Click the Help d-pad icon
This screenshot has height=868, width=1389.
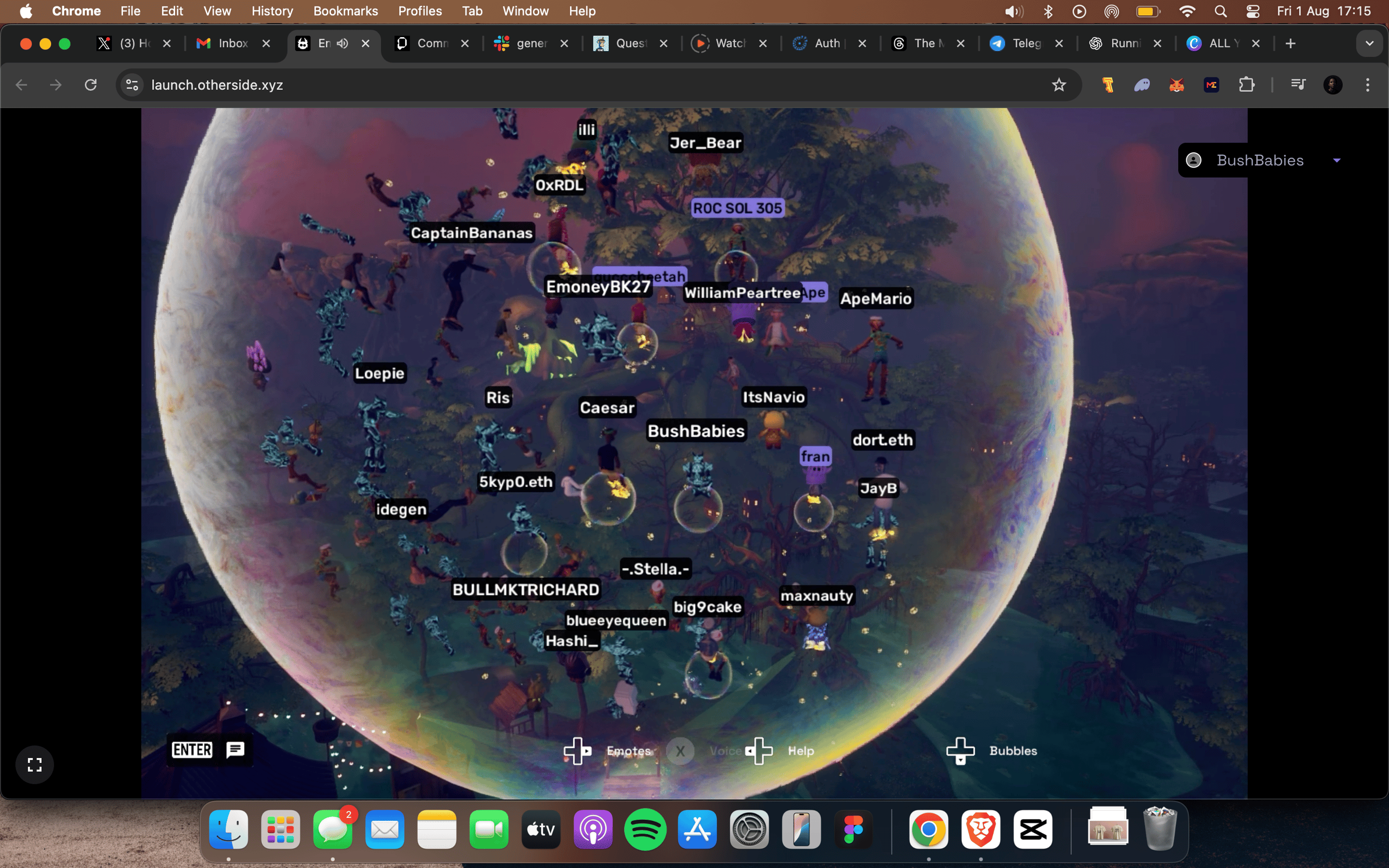coord(759,751)
